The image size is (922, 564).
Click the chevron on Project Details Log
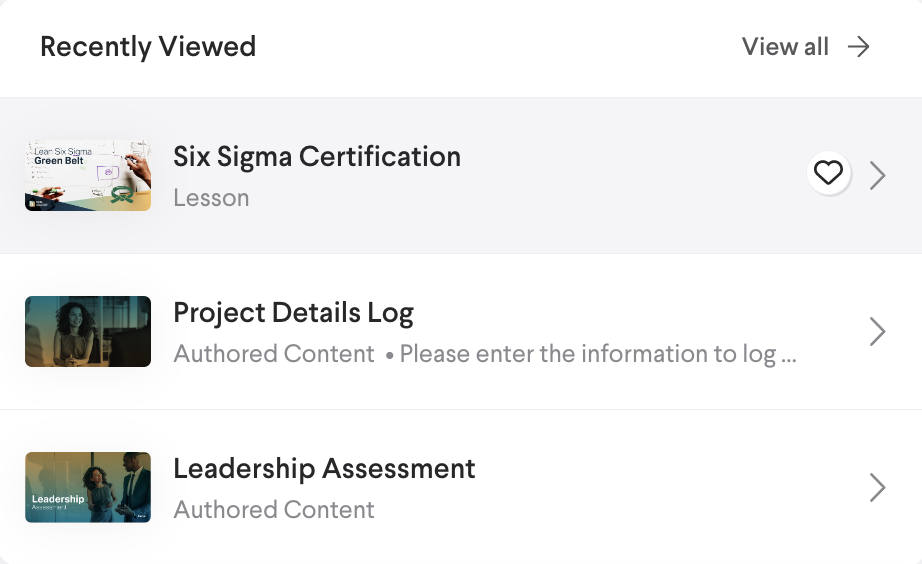click(878, 332)
